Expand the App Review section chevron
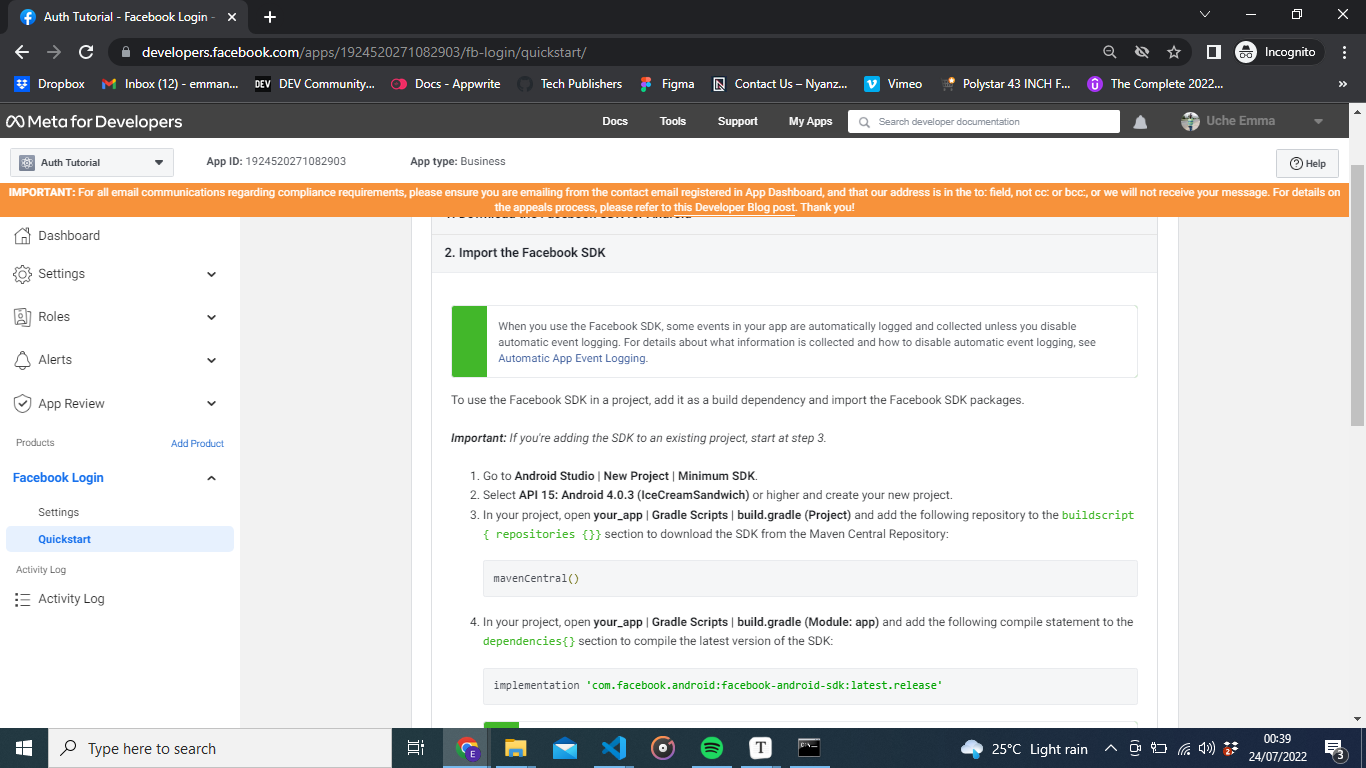 click(211, 404)
